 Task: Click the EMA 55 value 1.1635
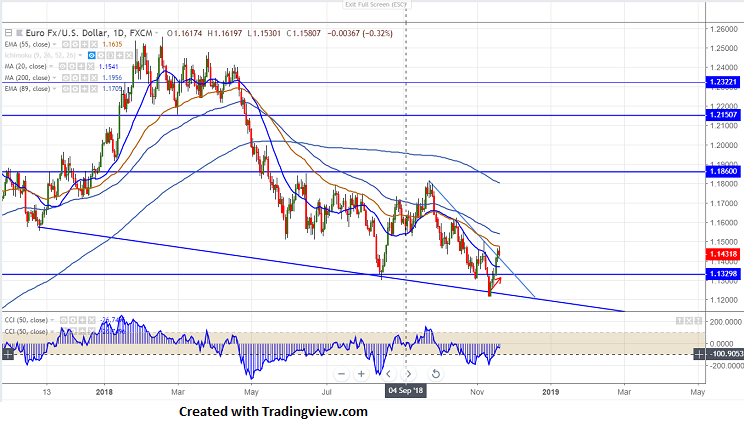112,45
